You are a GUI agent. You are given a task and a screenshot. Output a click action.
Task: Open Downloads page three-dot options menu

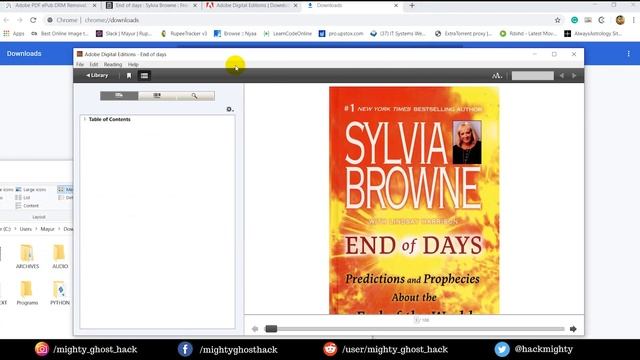click(x=629, y=53)
